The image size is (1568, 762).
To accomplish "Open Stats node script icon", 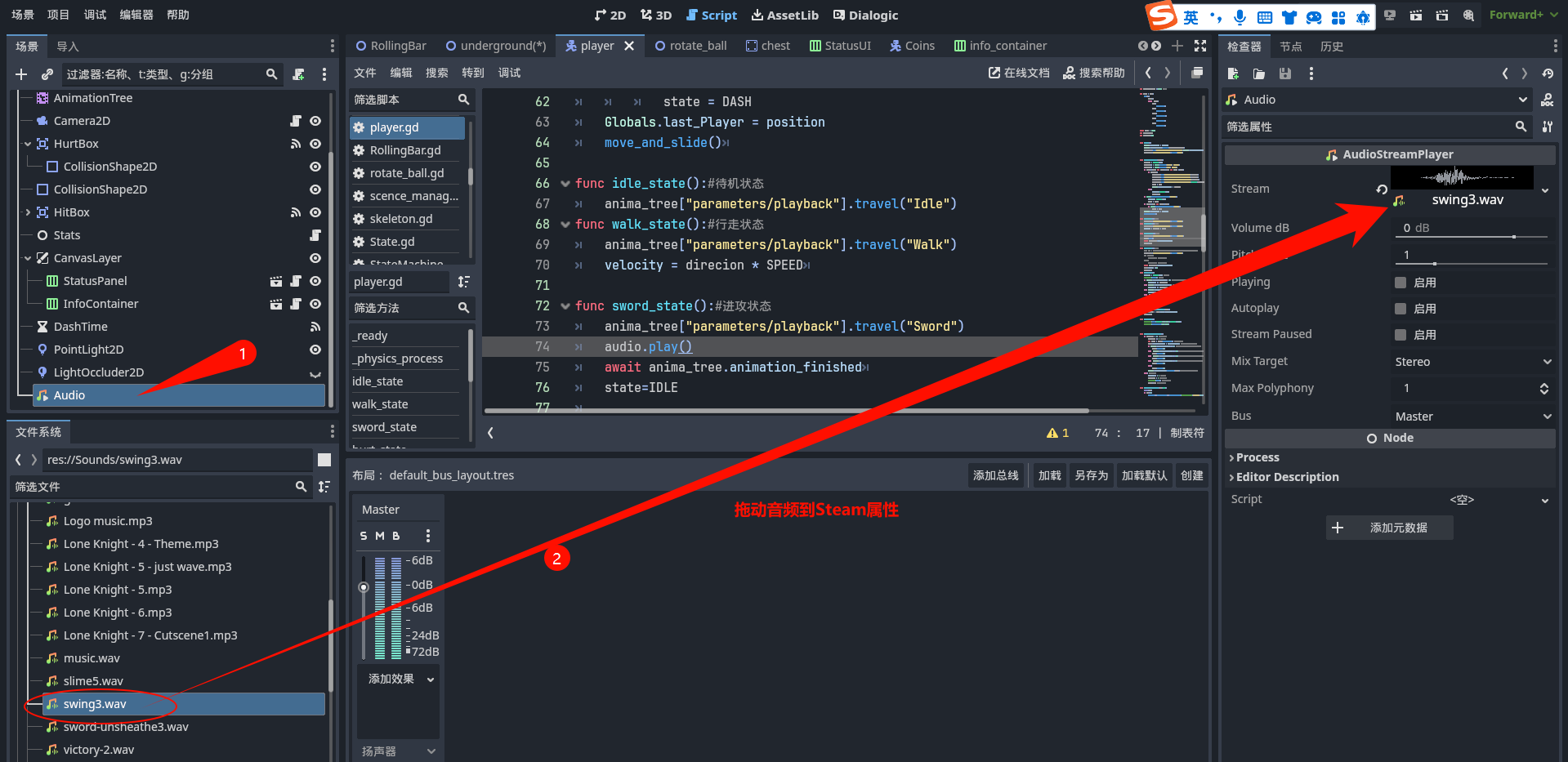I will click(315, 235).
